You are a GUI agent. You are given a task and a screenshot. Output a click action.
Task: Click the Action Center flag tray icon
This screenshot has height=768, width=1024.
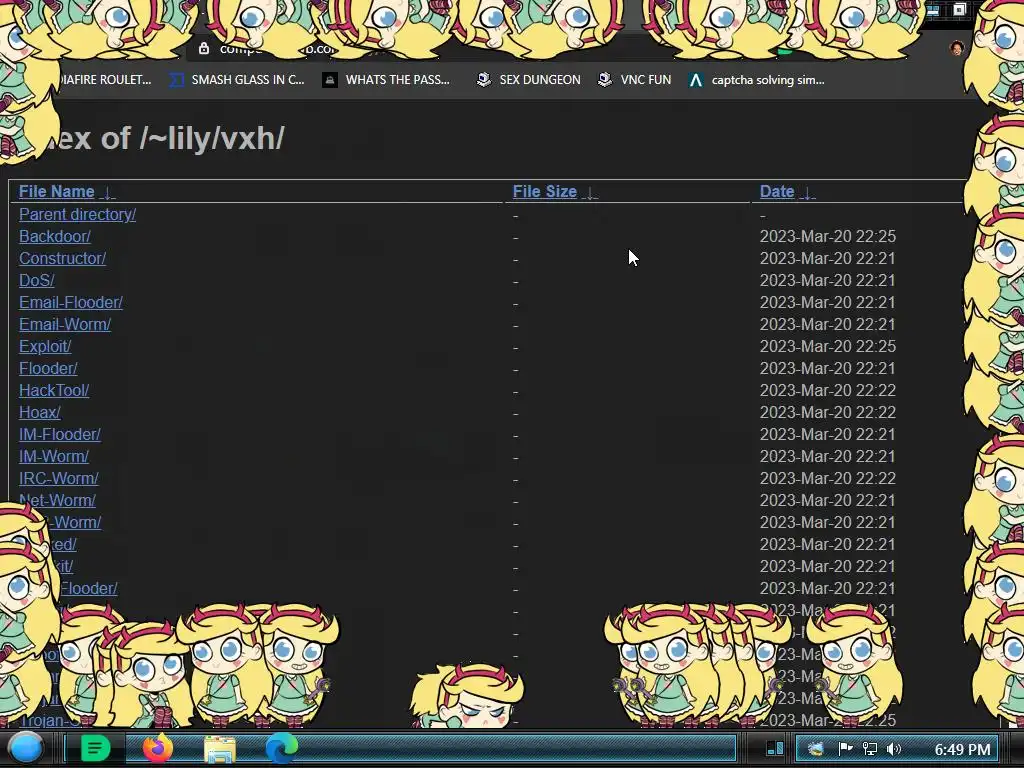click(845, 748)
